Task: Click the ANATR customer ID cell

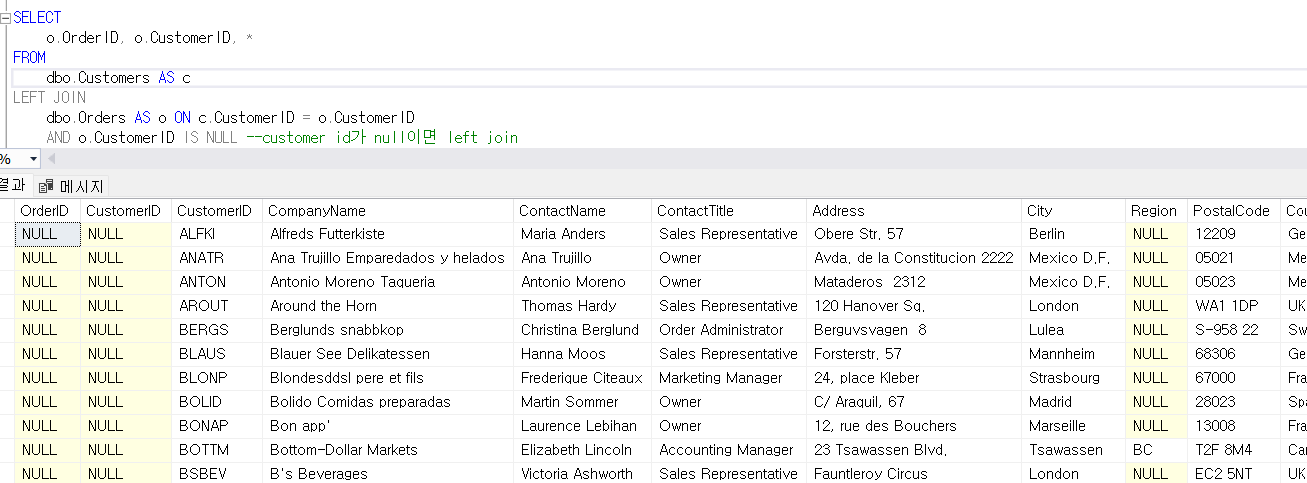Action: (216, 258)
